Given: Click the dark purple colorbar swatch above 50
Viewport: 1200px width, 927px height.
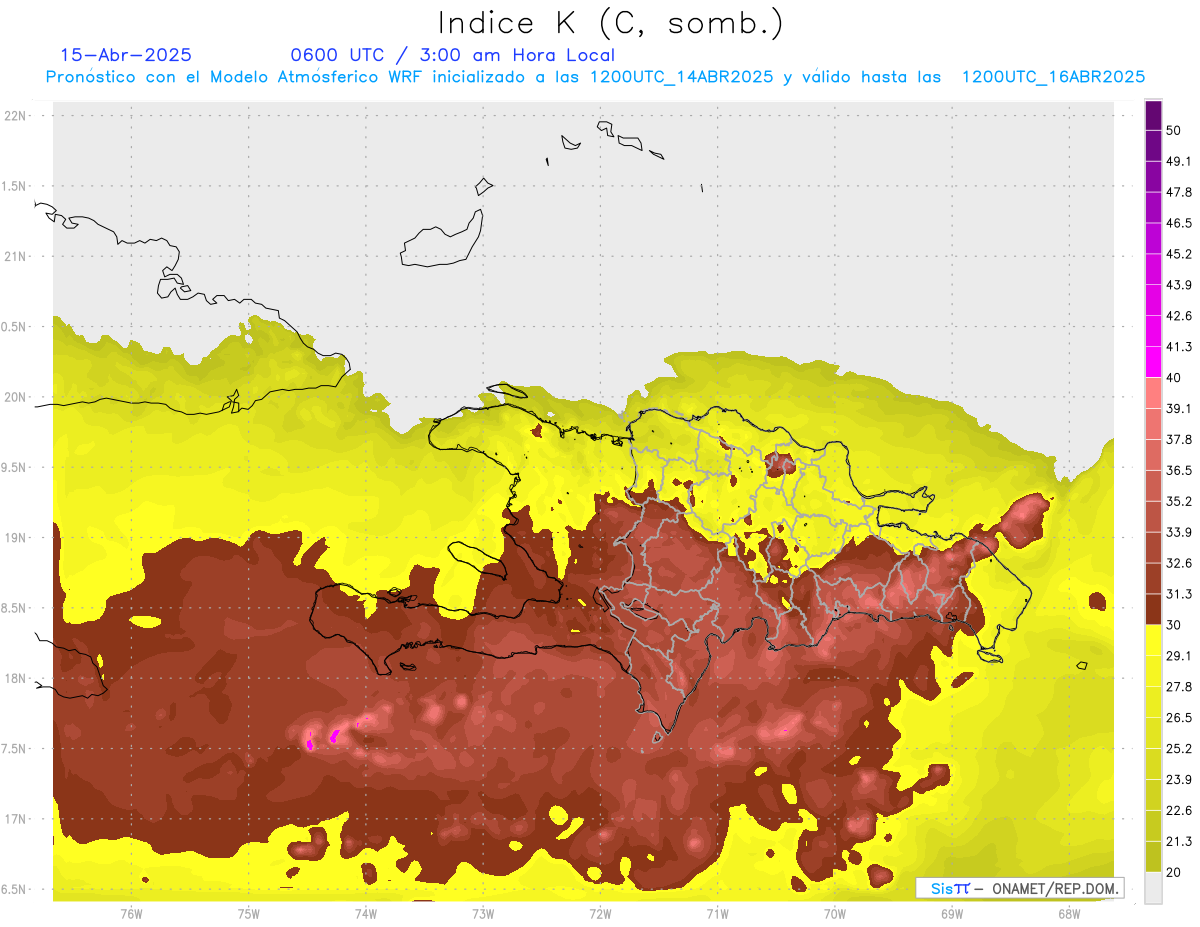Looking at the screenshot, I should [1153, 116].
